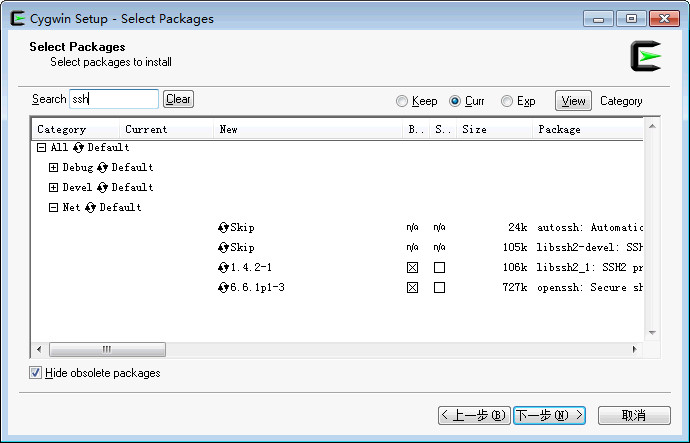Click the cycle icon next to Debug Default
Viewport: 690px width, 443px height.
(103, 168)
